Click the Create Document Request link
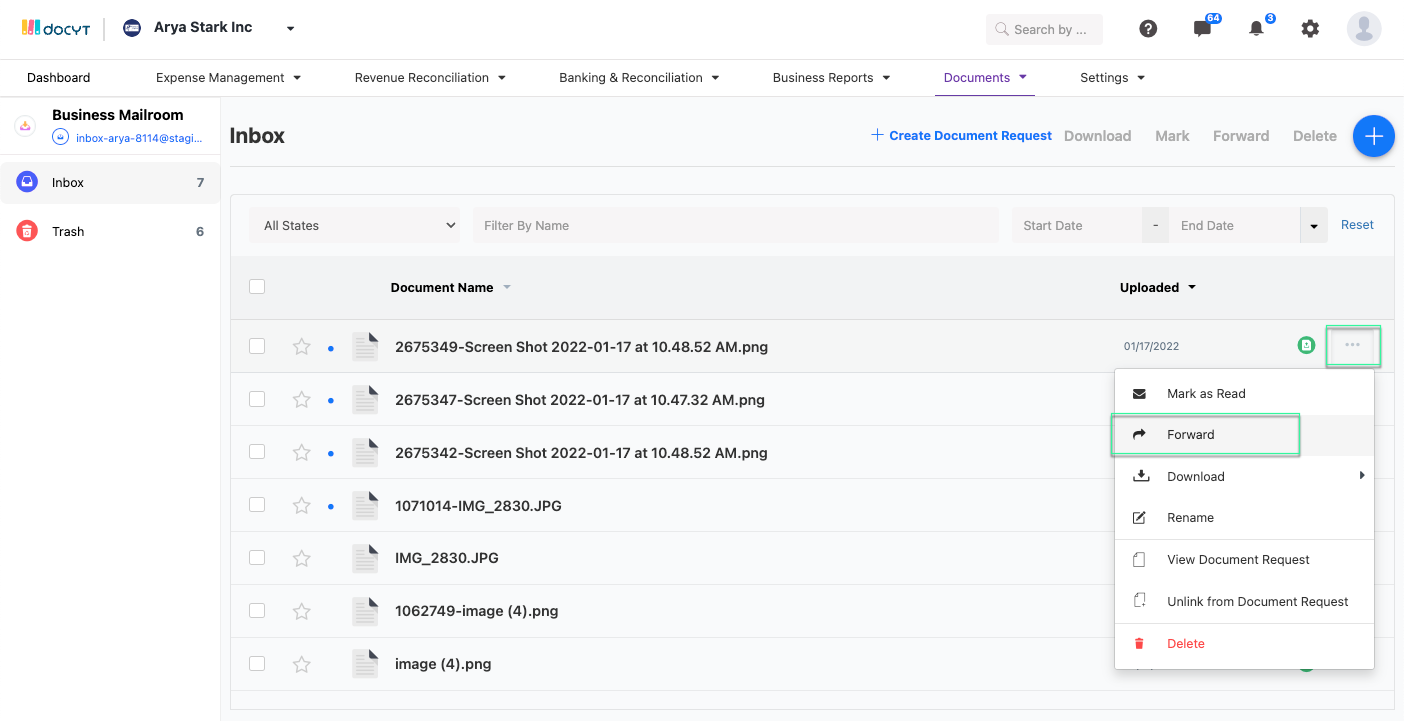 point(961,136)
